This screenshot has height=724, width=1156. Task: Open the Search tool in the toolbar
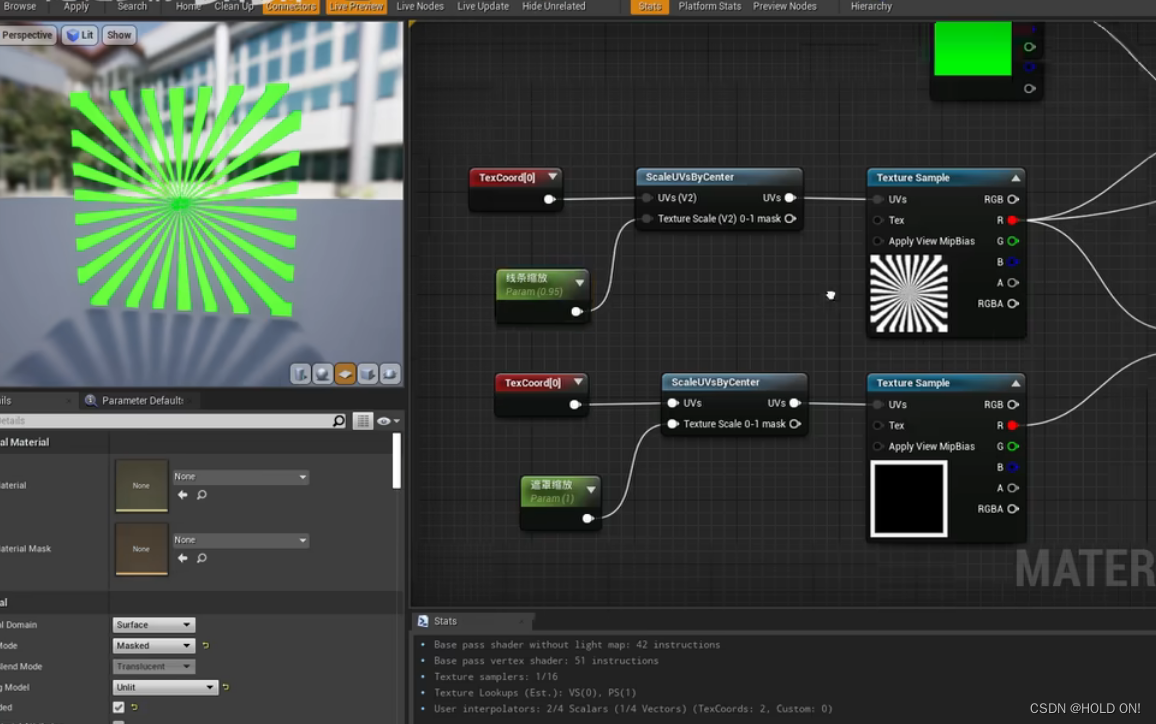131,6
